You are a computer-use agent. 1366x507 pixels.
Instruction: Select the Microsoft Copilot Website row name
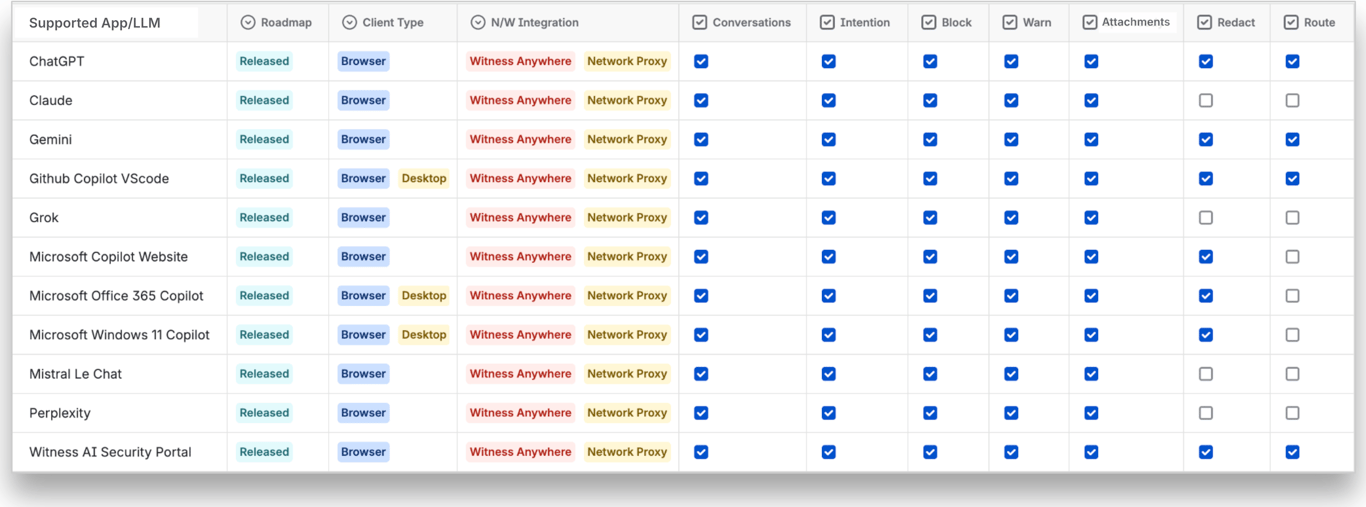pos(109,256)
